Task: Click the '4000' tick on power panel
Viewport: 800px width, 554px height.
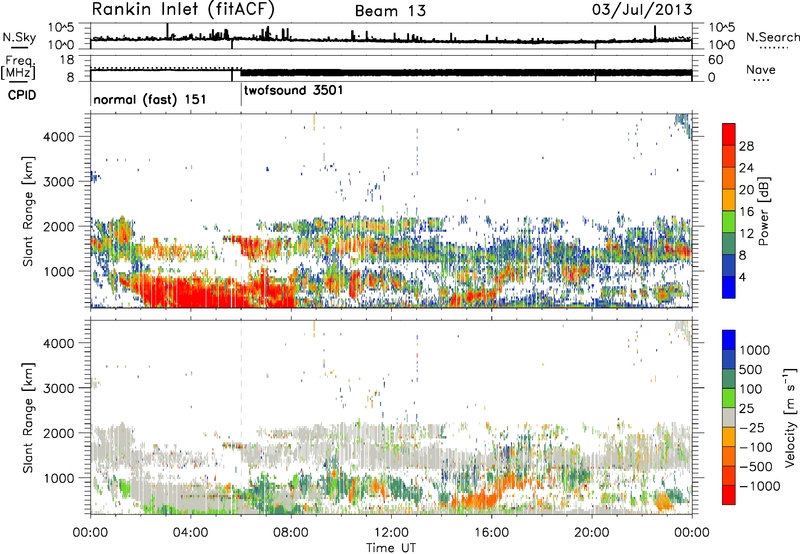Action: coord(59,137)
